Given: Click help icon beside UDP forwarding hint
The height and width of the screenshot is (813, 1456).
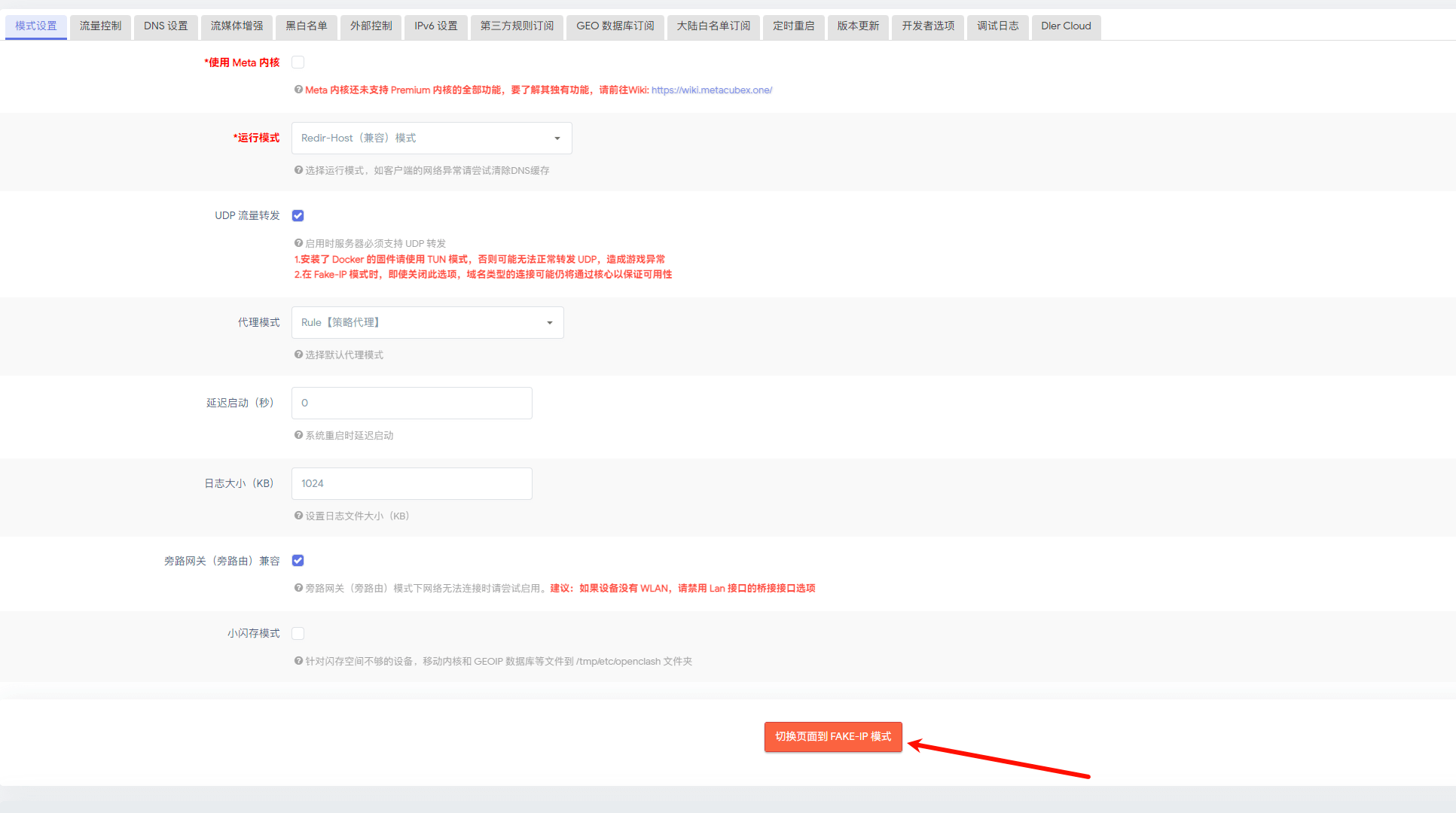Looking at the screenshot, I should [x=298, y=243].
